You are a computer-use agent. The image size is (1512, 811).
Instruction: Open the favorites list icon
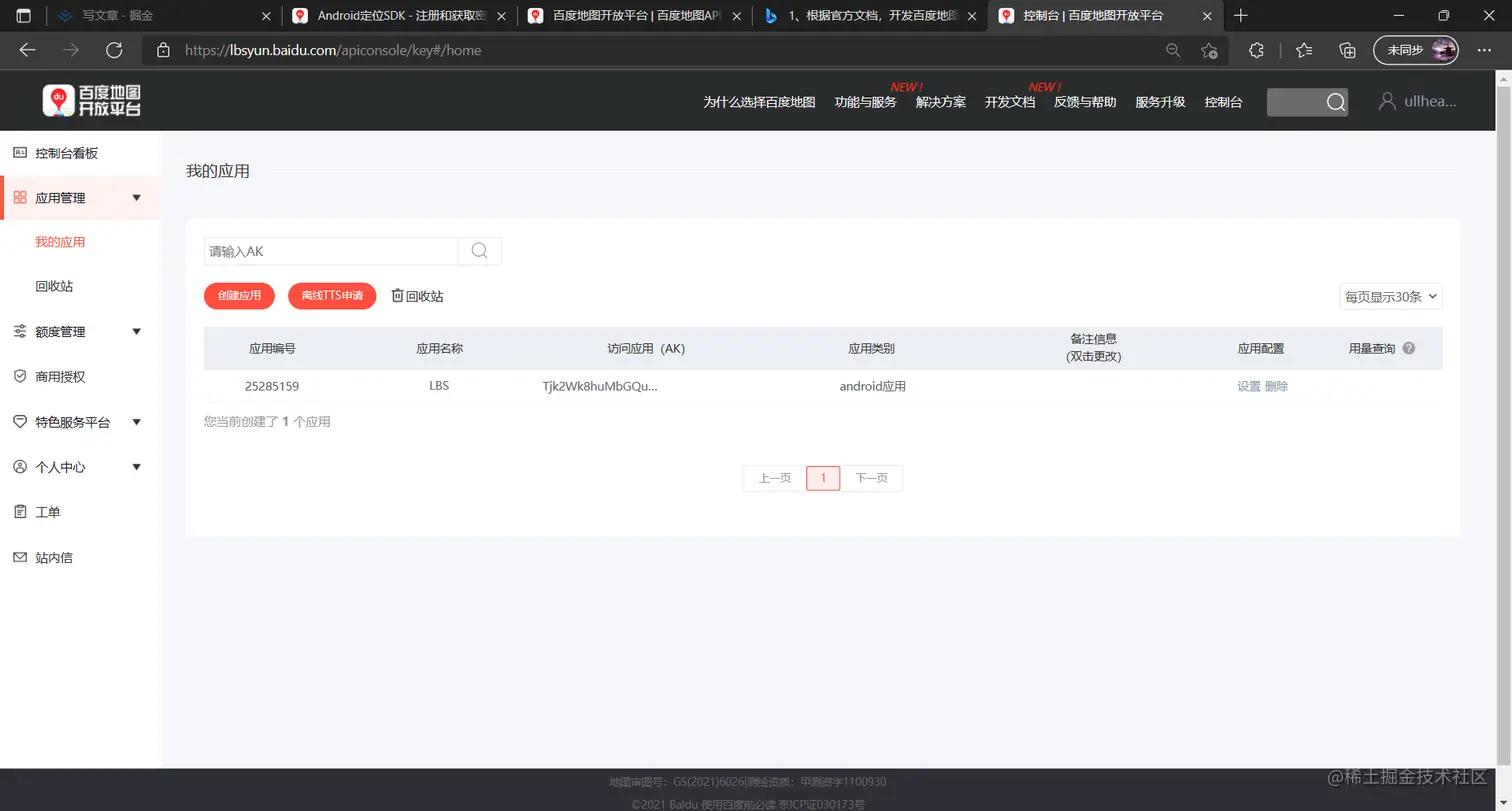[x=1304, y=50]
